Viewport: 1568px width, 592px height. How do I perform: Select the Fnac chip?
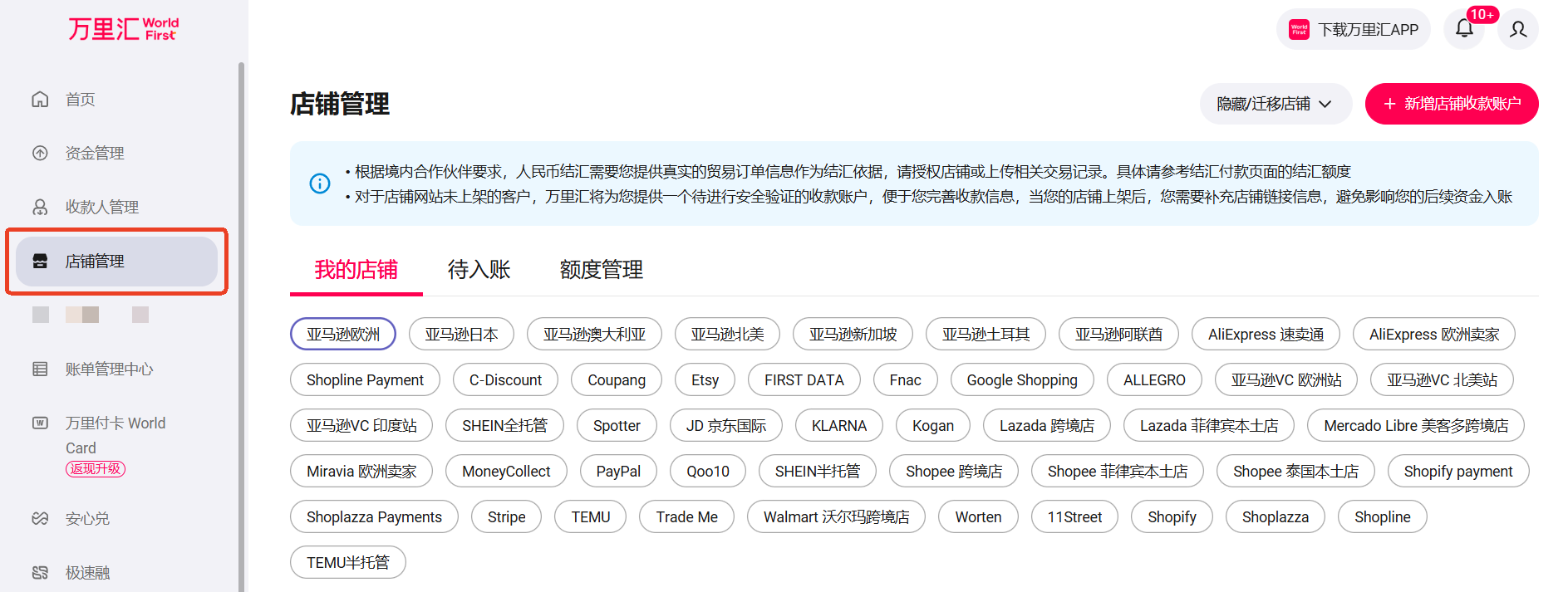click(906, 379)
